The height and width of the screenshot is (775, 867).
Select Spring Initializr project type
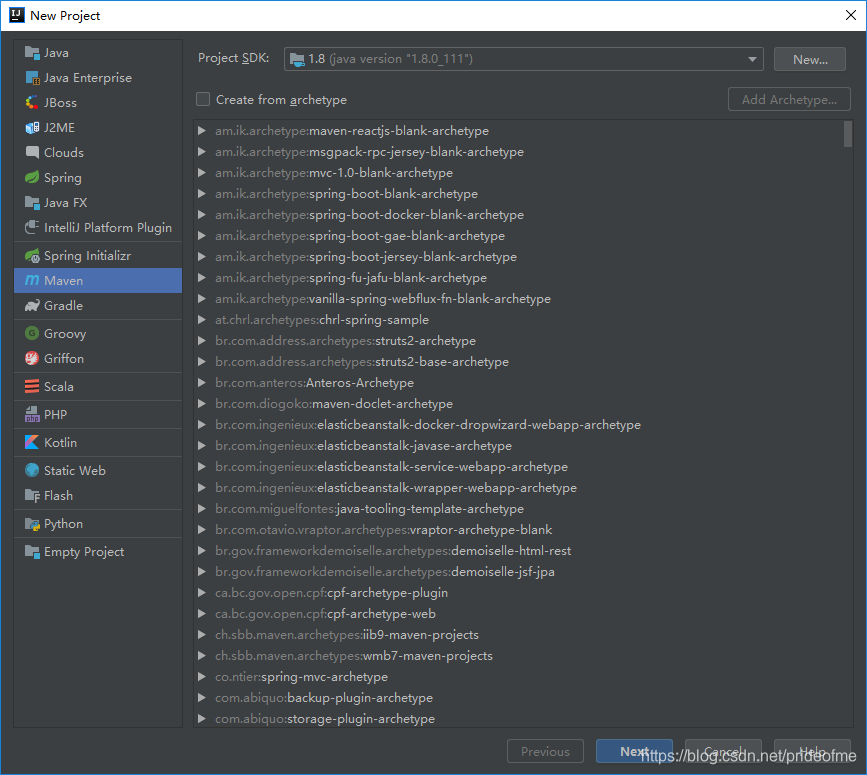98,256
